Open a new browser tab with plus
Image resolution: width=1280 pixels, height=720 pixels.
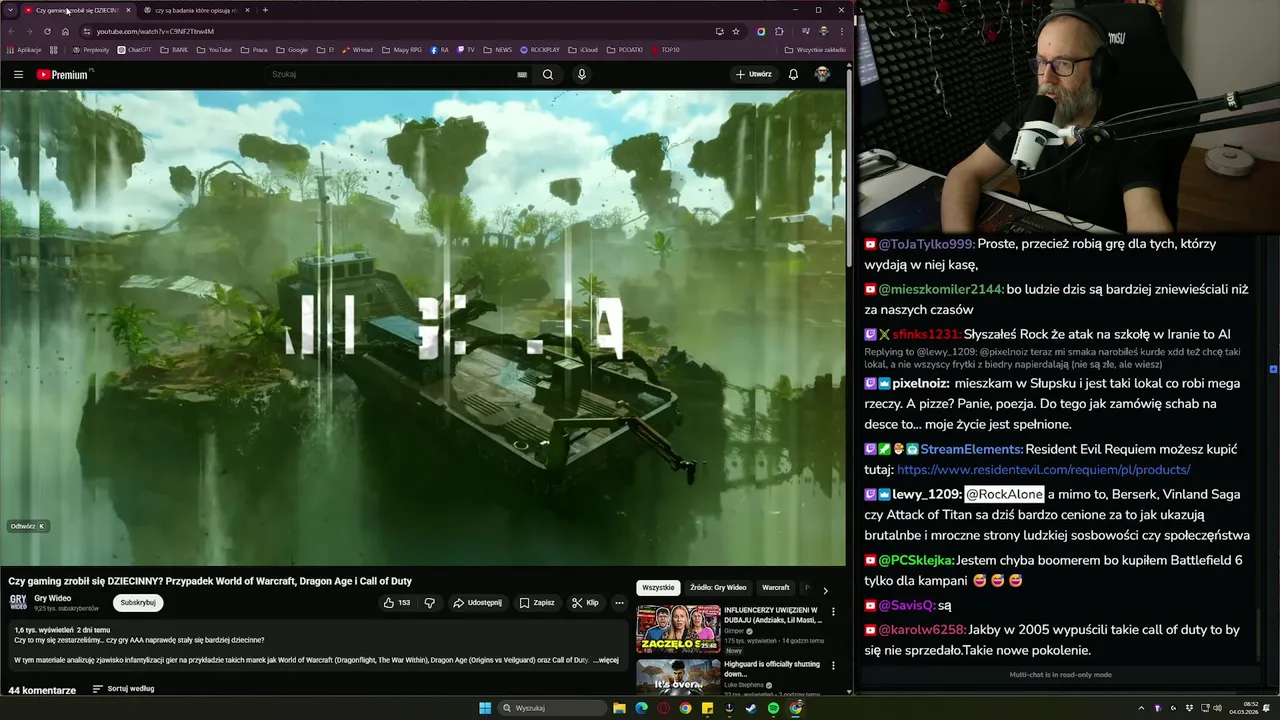pyautogui.click(x=265, y=10)
